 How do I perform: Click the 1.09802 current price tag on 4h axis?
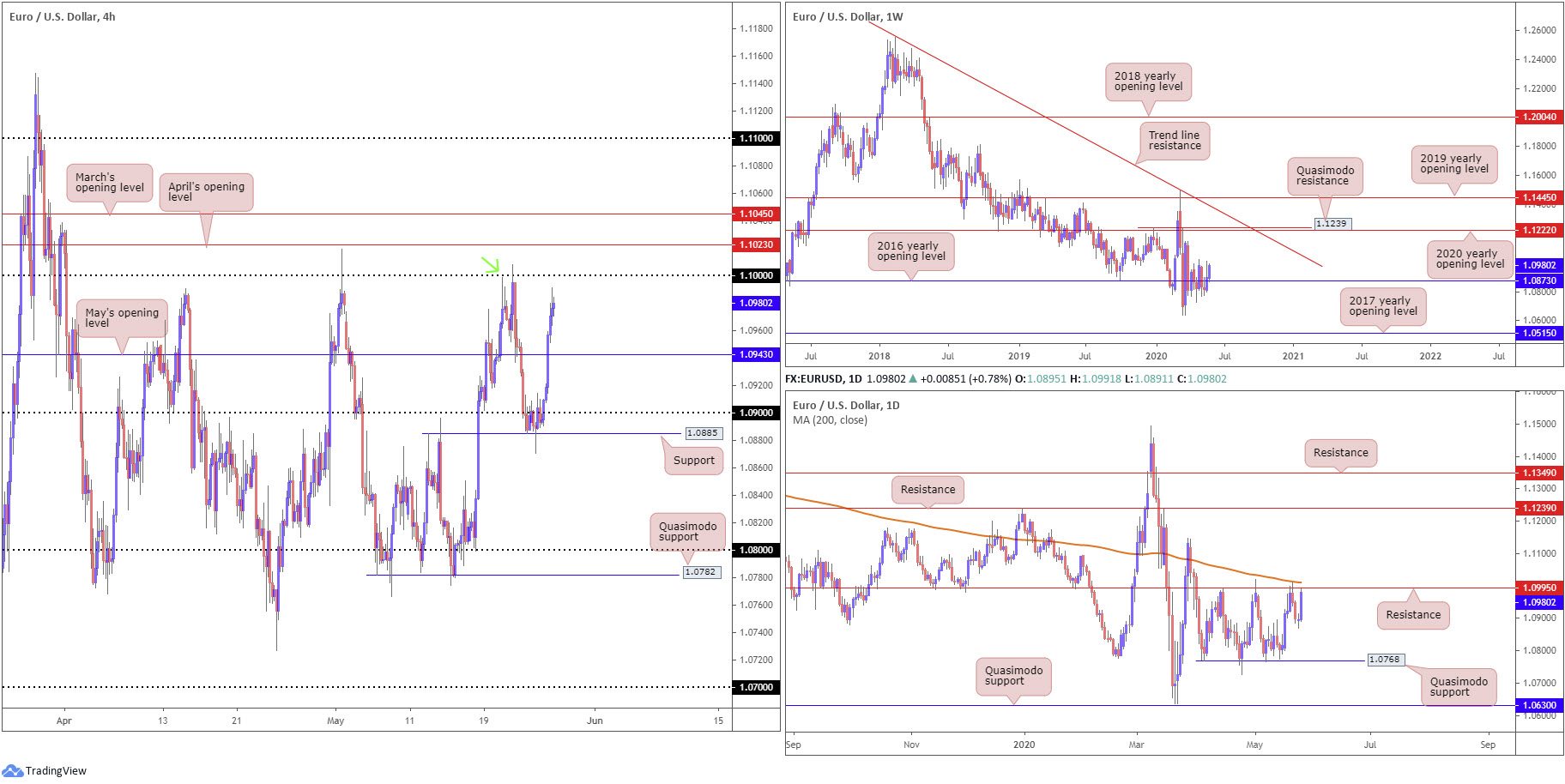pos(756,303)
